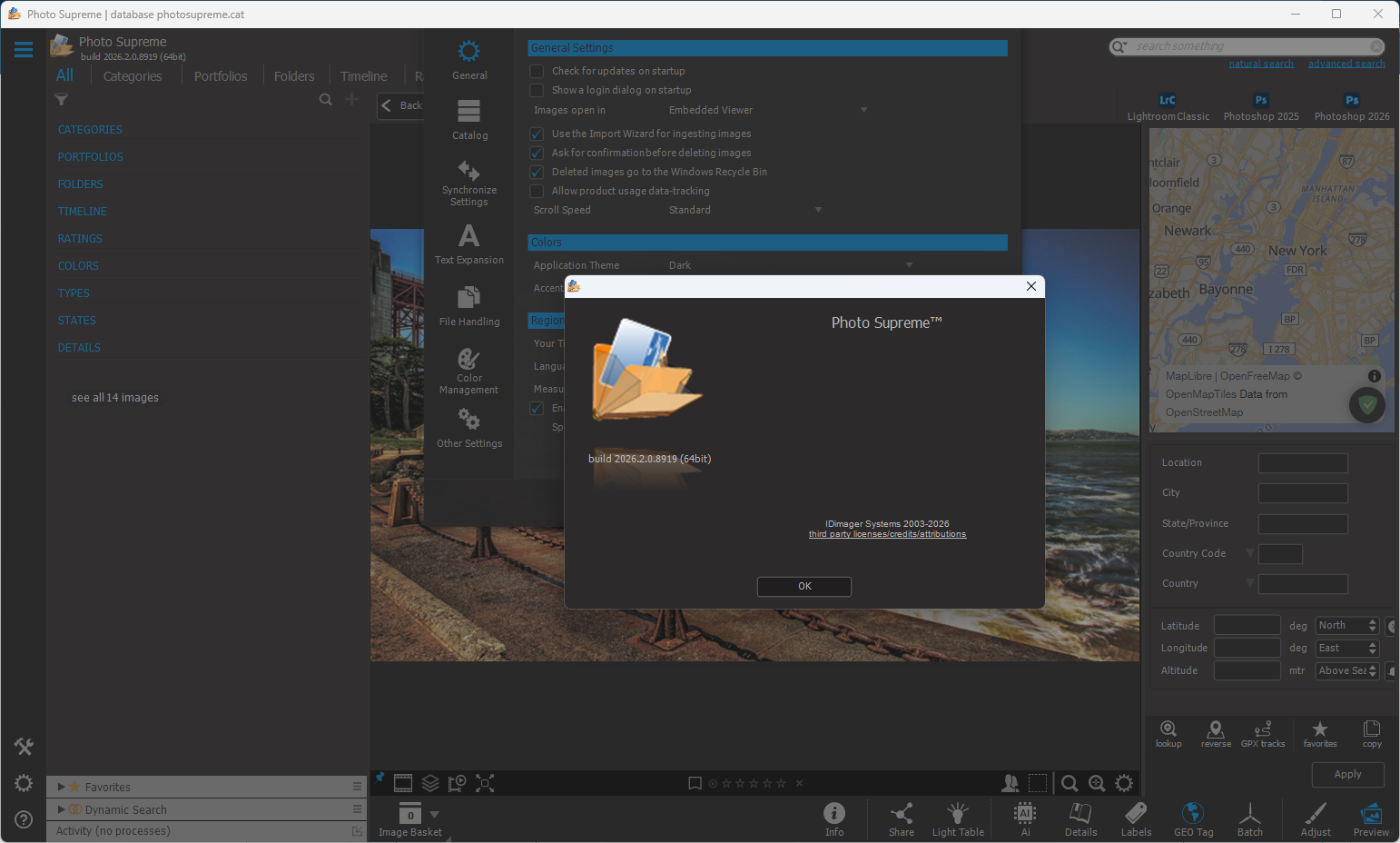
Task: Select the Catalog settings section
Action: tap(469, 120)
